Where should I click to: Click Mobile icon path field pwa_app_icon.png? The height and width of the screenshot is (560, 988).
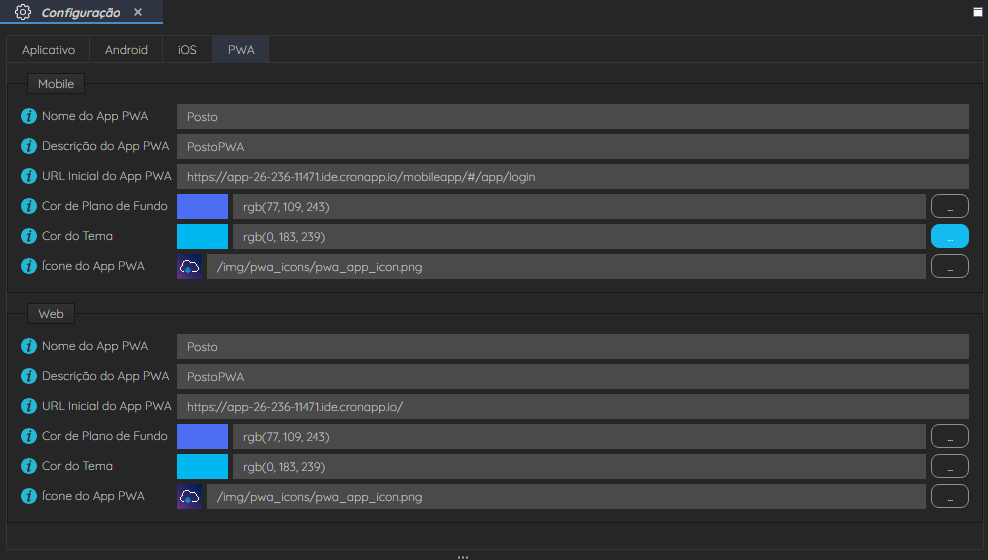tap(566, 267)
